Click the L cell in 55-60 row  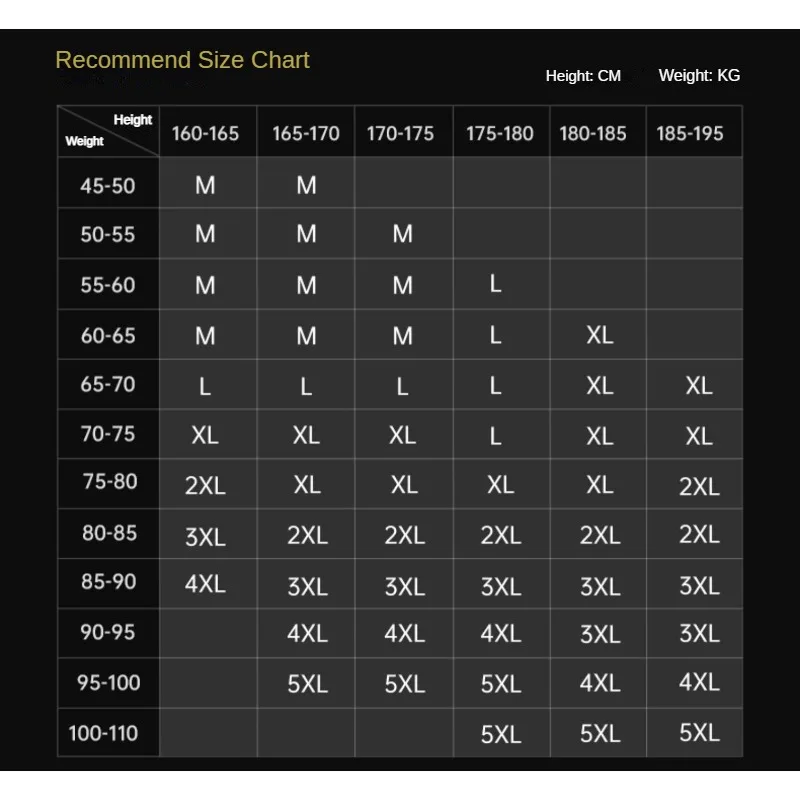click(496, 284)
